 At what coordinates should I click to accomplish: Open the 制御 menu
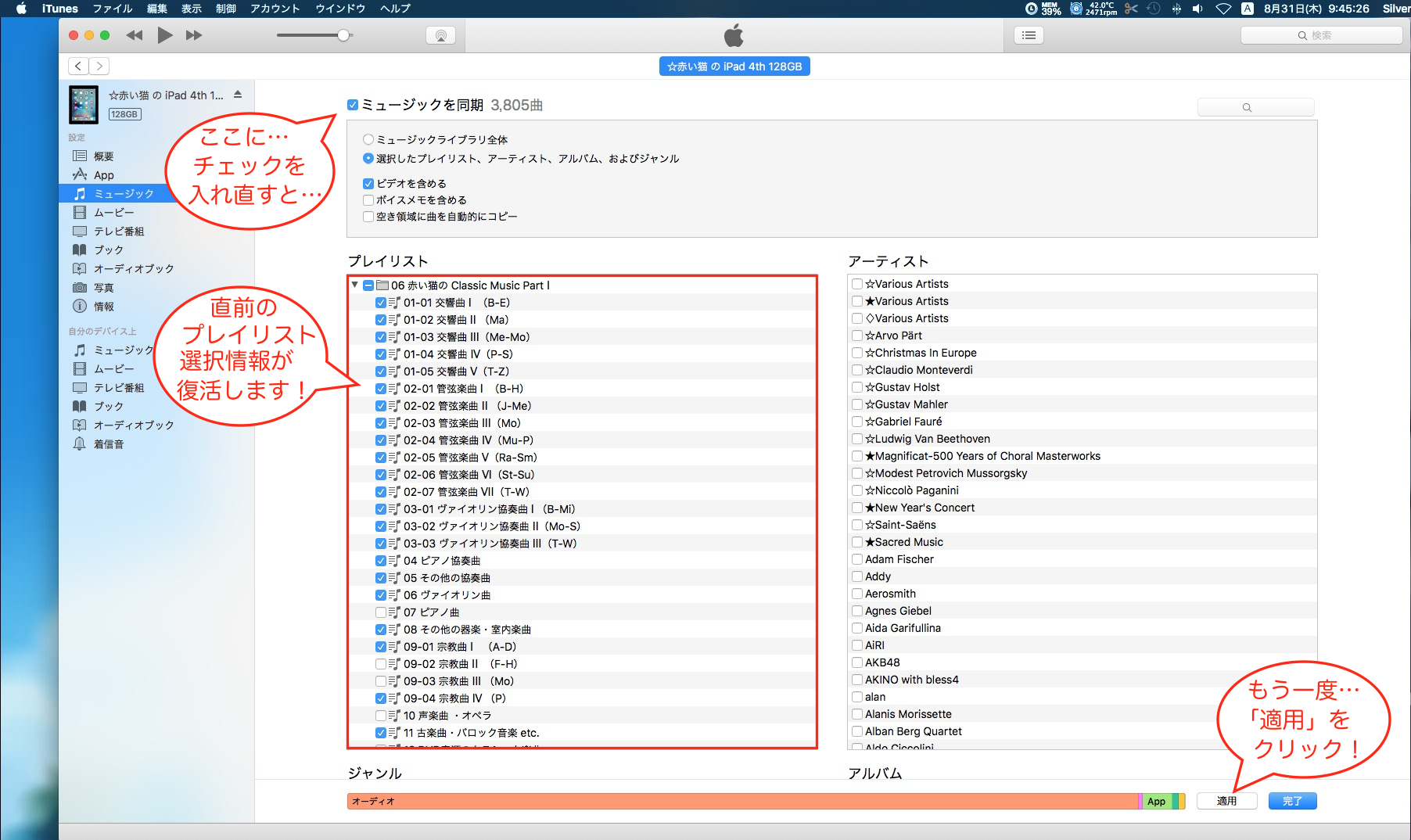coord(226,9)
